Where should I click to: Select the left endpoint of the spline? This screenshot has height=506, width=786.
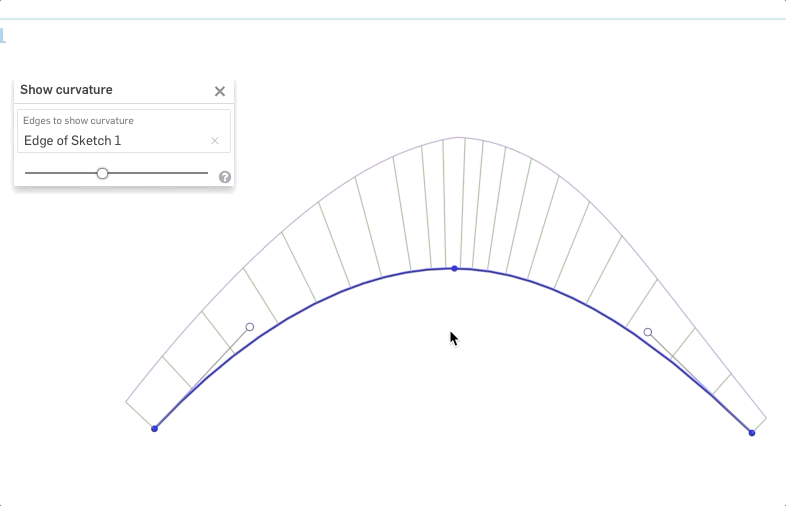pyautogui.click(x=154, y=429)
